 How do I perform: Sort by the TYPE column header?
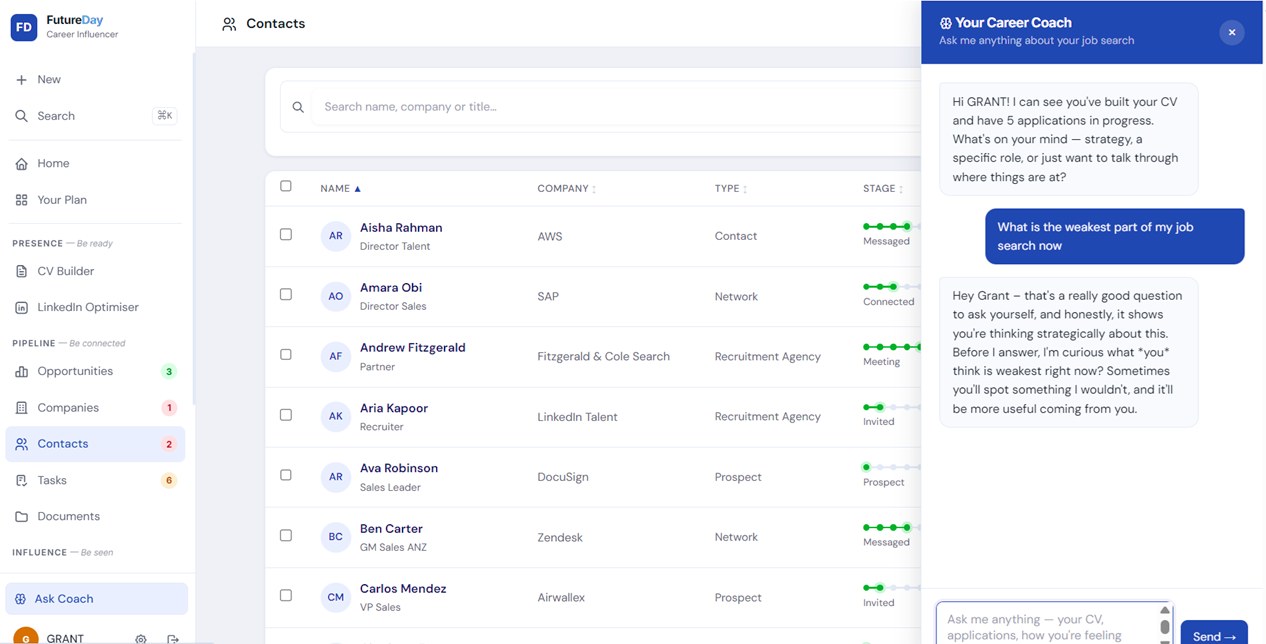730,189
